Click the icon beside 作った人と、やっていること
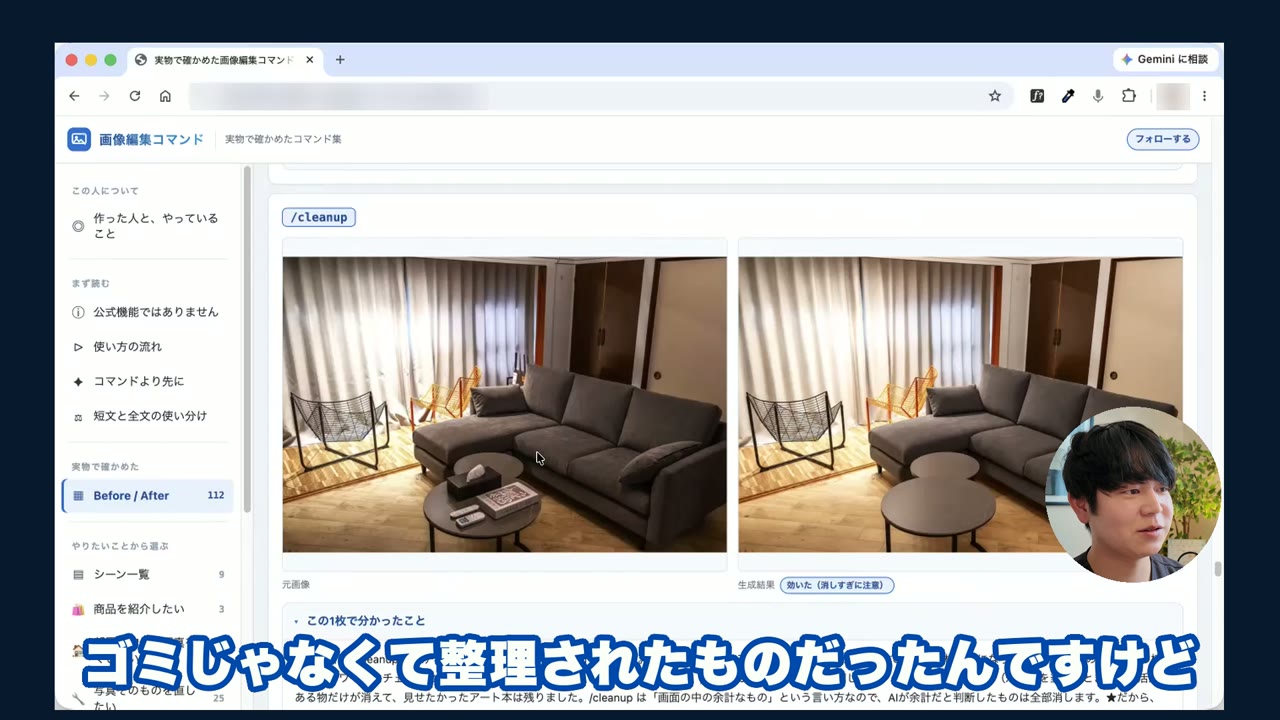 [x=78, y=226]
